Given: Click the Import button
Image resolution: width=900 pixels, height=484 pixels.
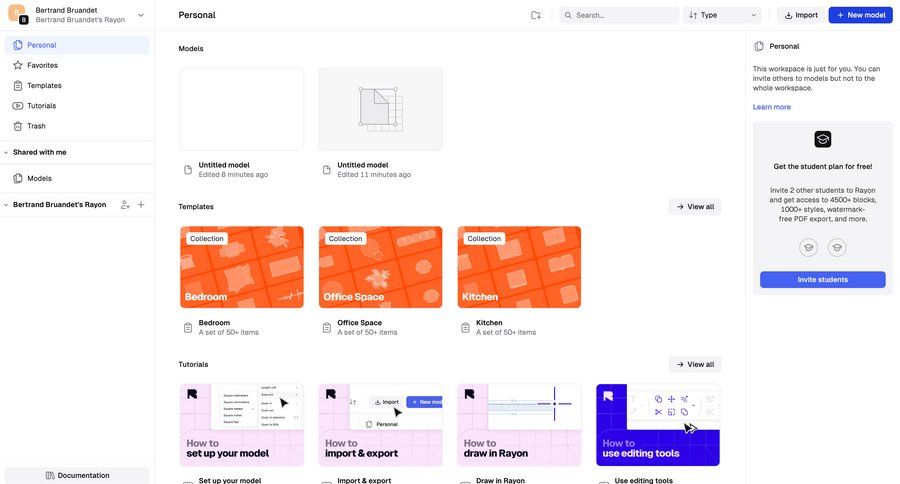Looking at the screenshot, I should tap(799, 15).
